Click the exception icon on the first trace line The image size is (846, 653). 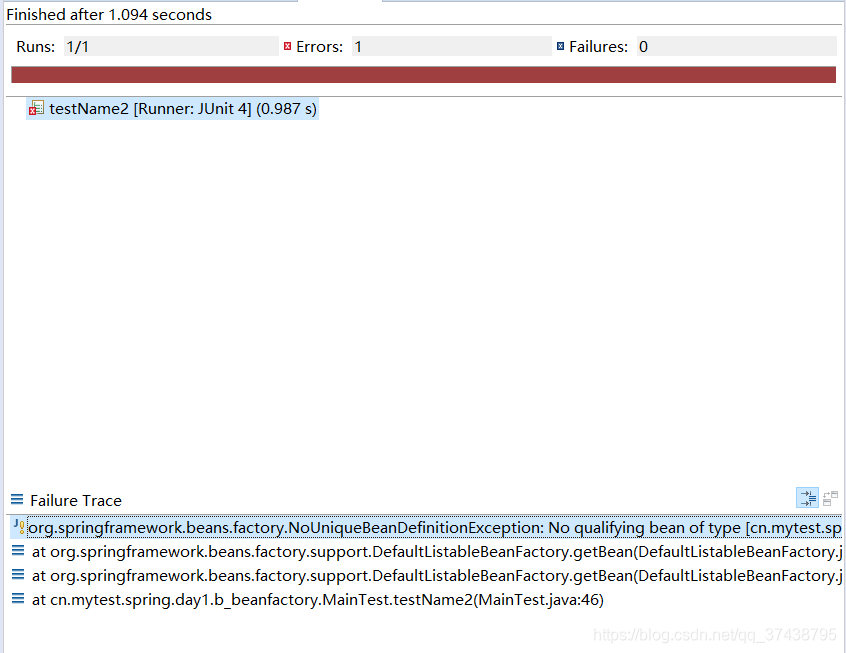coord(19,527)
